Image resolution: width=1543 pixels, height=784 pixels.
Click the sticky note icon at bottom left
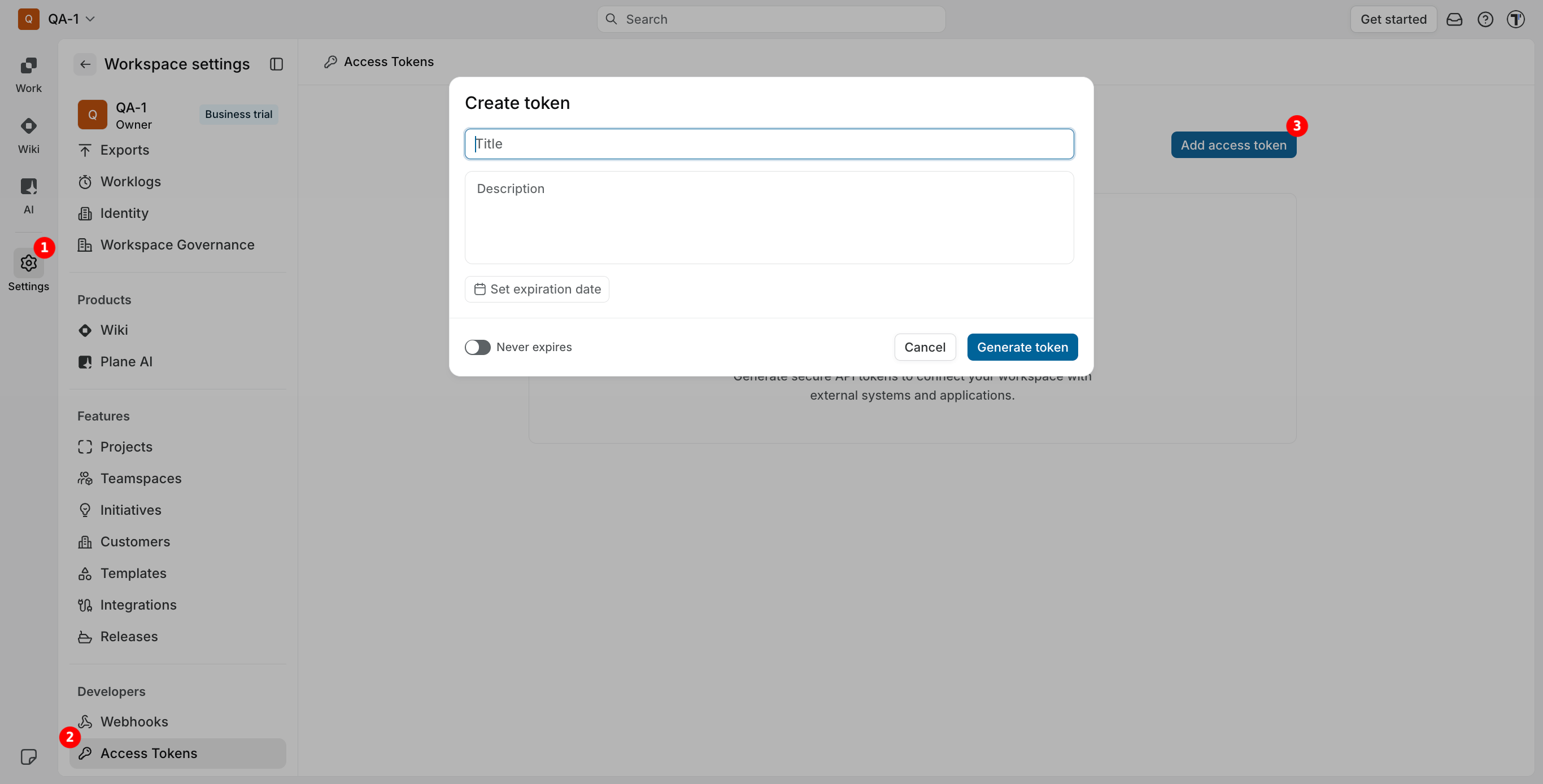coord(28,757)
